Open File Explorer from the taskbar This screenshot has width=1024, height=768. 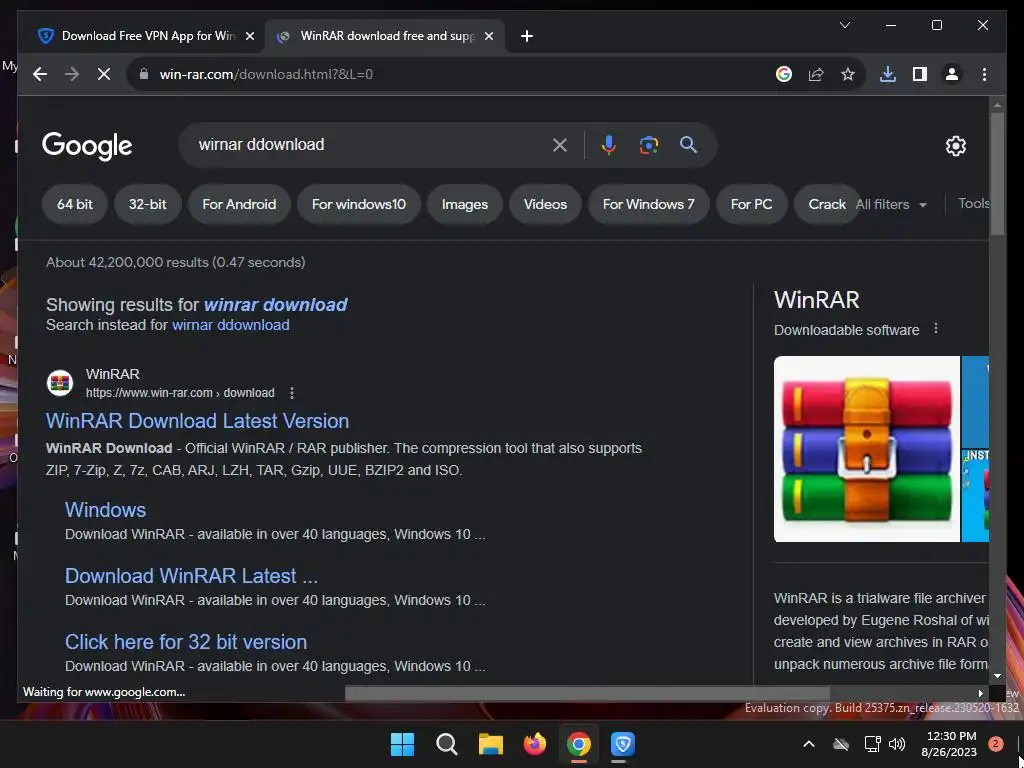[490, 744]
